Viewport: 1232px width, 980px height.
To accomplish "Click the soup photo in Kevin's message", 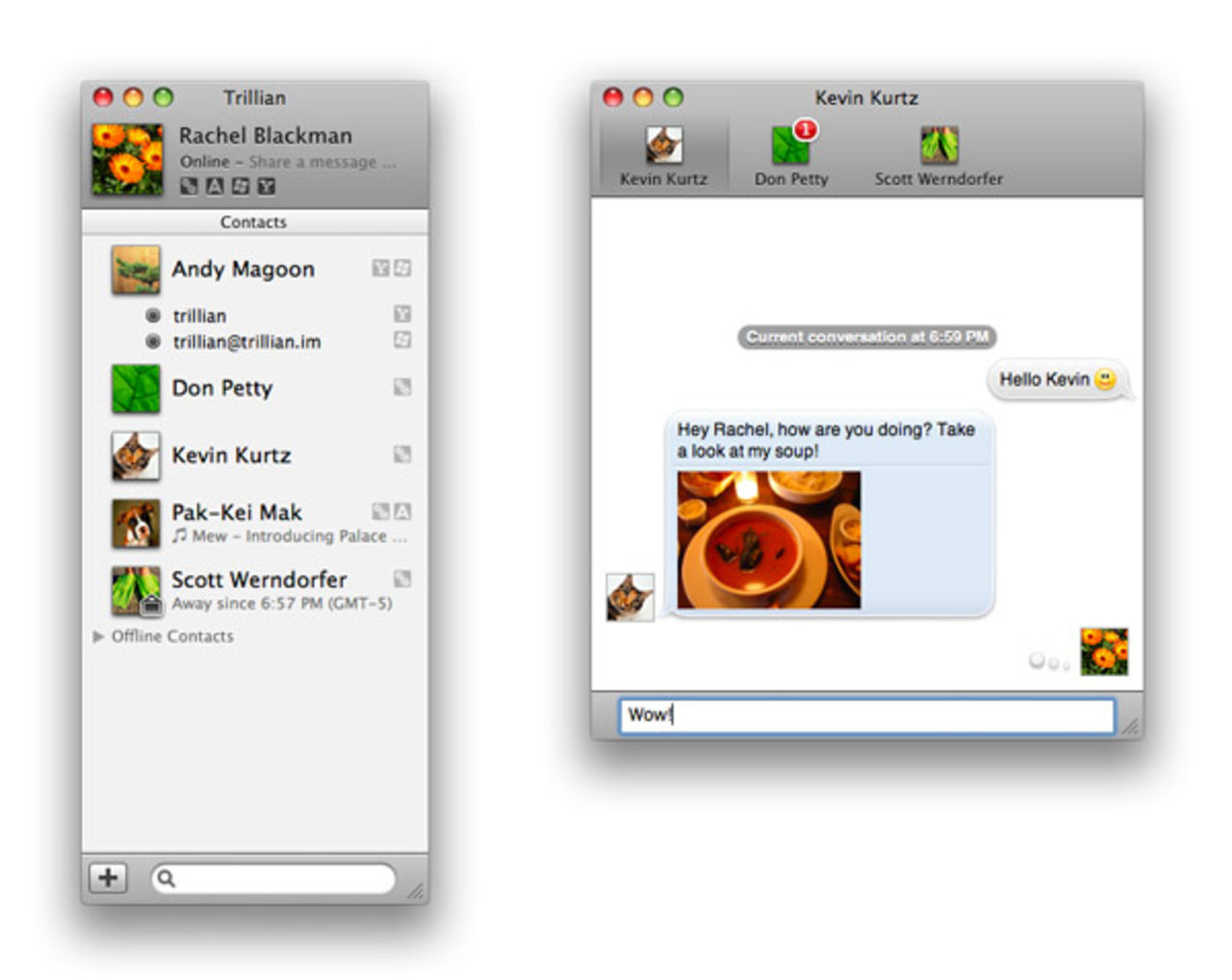I will click(x=770, y=539).
